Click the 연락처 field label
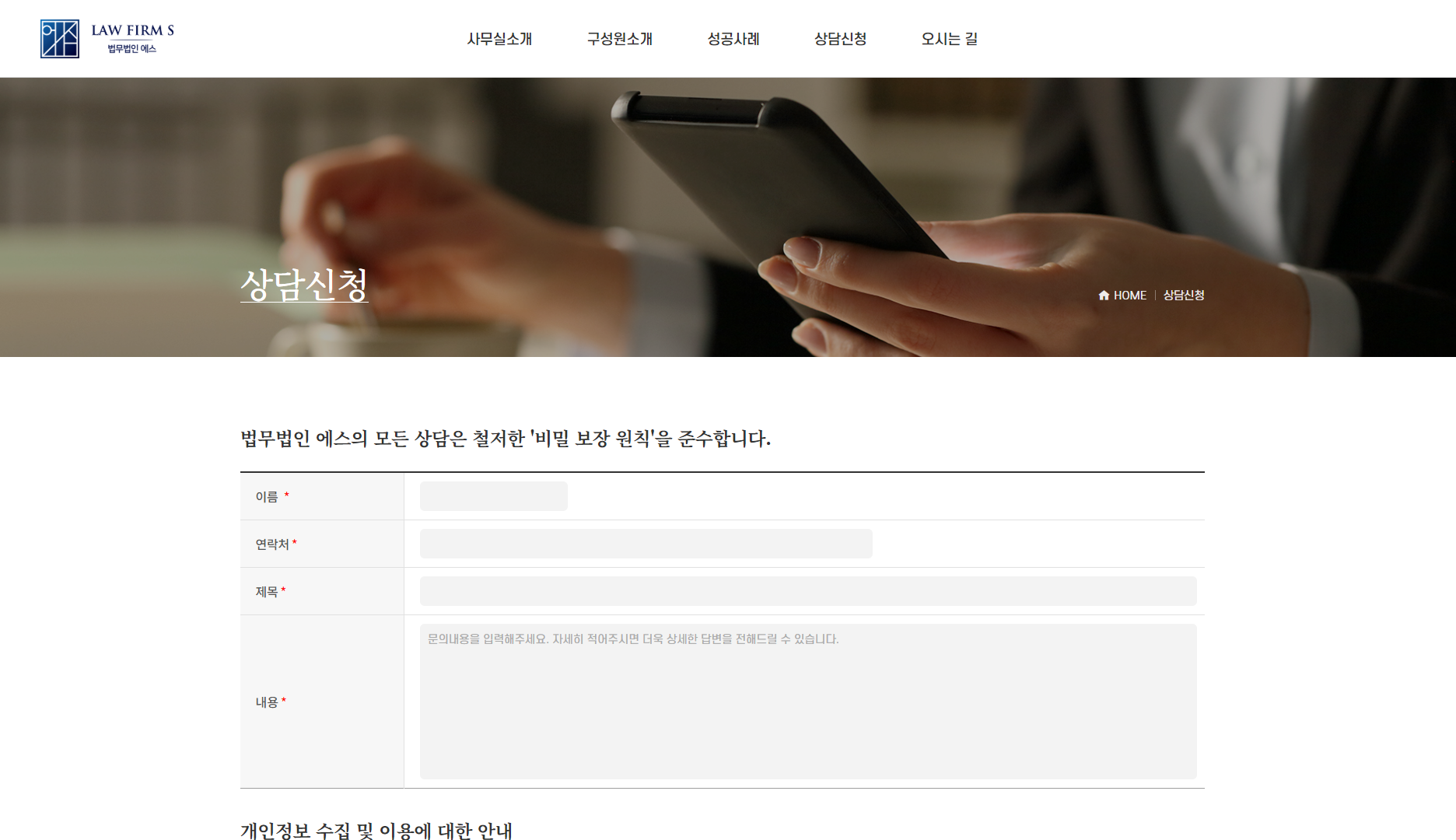This screenshot has height=840, width=1456. tap(272, 544)
